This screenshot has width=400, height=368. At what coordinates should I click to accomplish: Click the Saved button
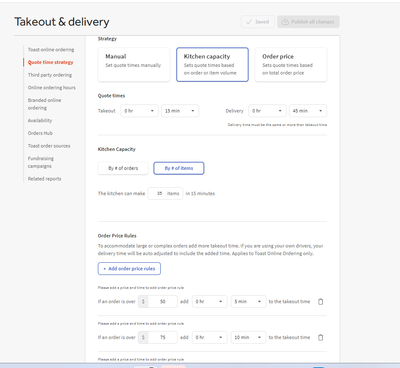(258, 22)
